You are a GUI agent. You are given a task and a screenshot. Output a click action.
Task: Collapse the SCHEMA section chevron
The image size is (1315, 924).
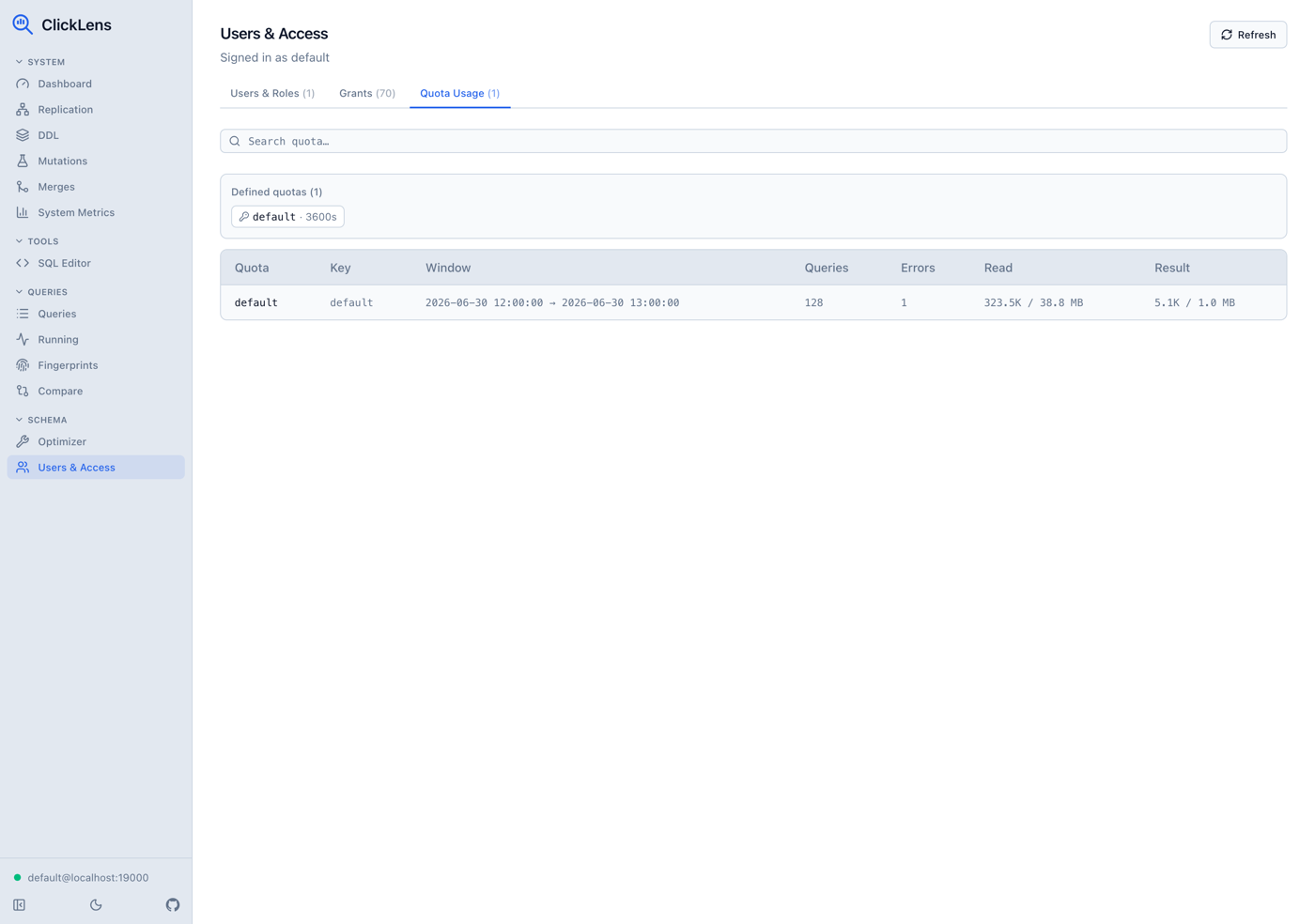(x=19, y=420)
